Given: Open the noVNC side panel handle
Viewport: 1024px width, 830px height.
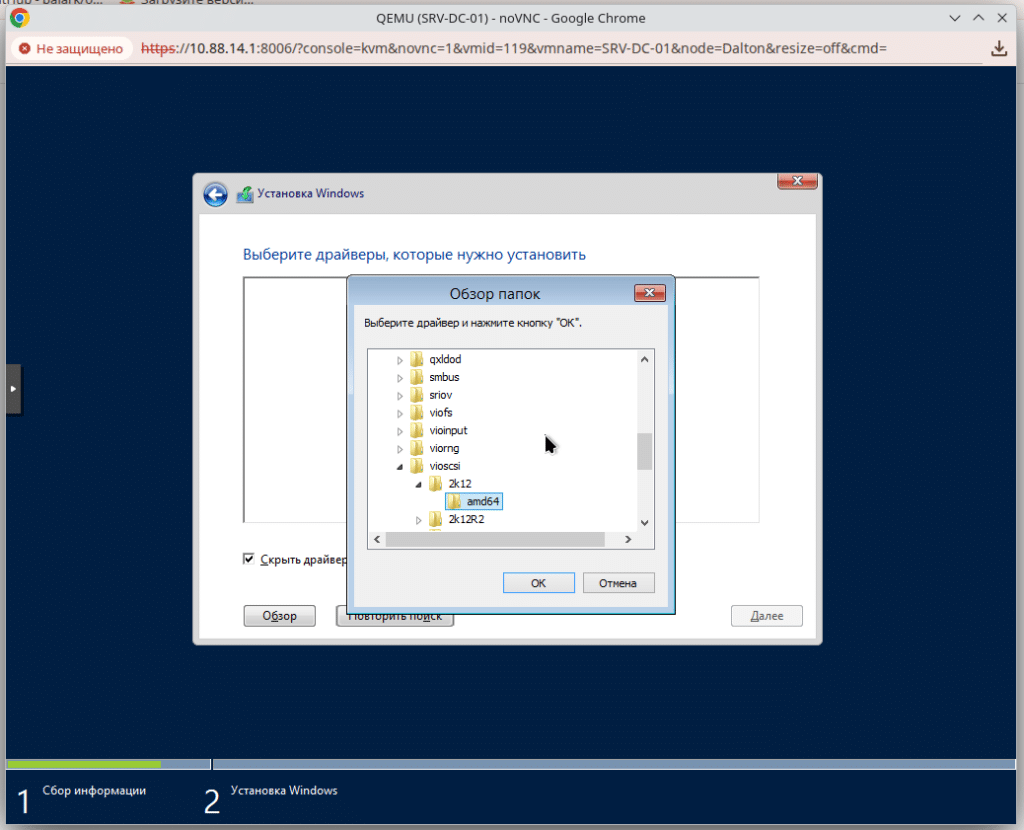Looking at the screenshot, I should point(12,387).
